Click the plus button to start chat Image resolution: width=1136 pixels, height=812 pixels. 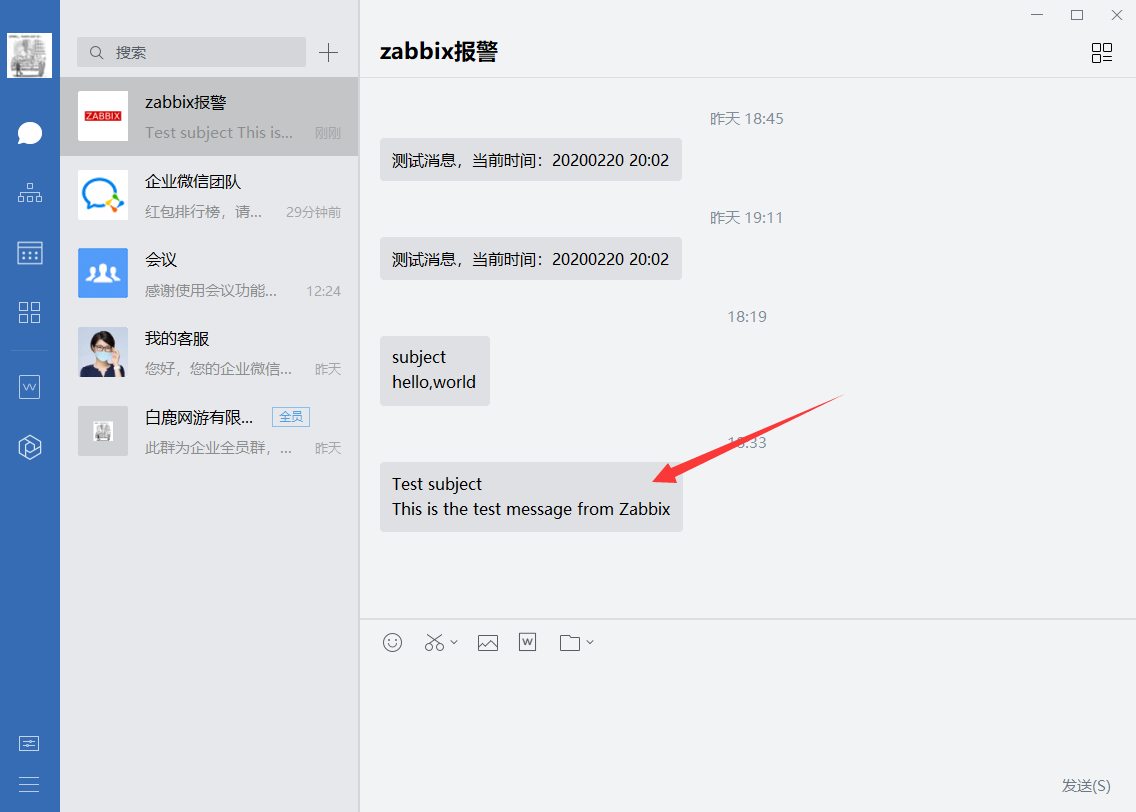328,52
